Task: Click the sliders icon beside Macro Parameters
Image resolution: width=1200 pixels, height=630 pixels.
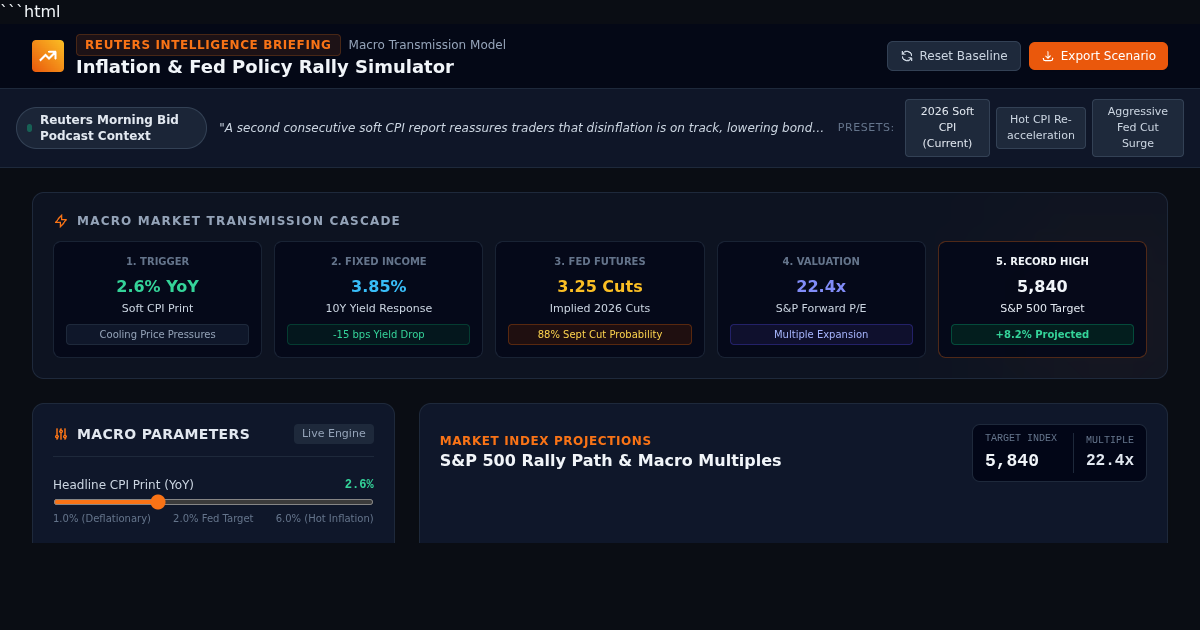Action: pyautogui.click(x=61, y=434)
